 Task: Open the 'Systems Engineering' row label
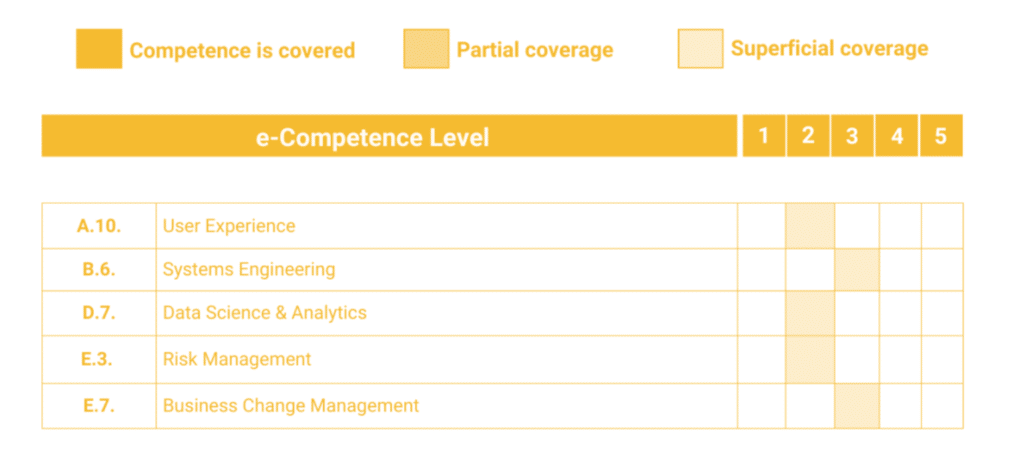click(249, 270)
